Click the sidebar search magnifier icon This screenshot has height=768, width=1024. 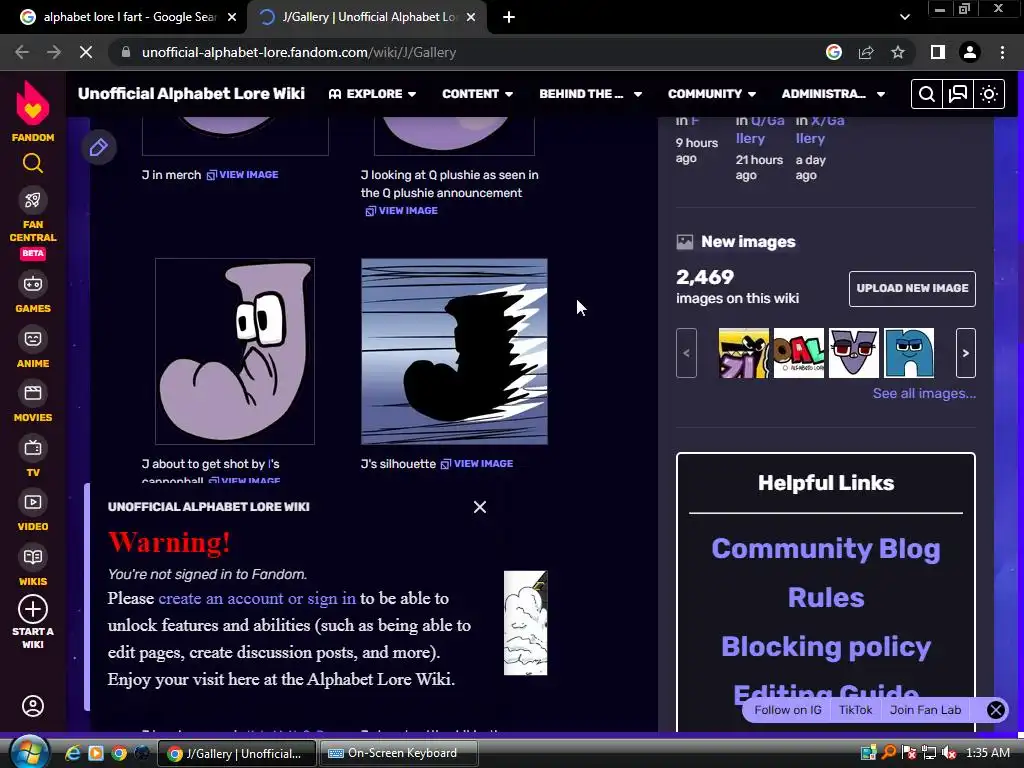pyautogui.click(x=33, y=163)
